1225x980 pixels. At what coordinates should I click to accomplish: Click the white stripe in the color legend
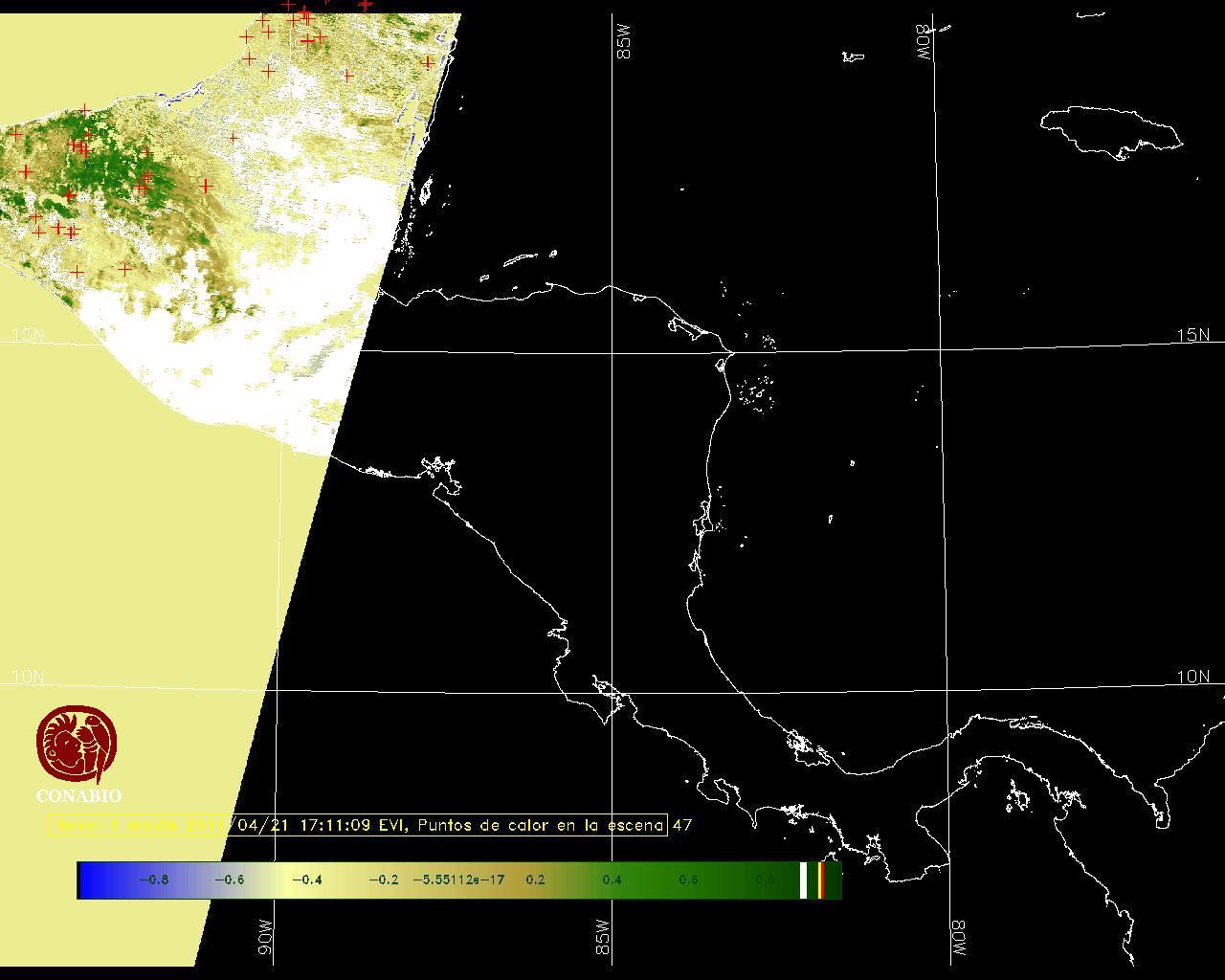(803, 880)
